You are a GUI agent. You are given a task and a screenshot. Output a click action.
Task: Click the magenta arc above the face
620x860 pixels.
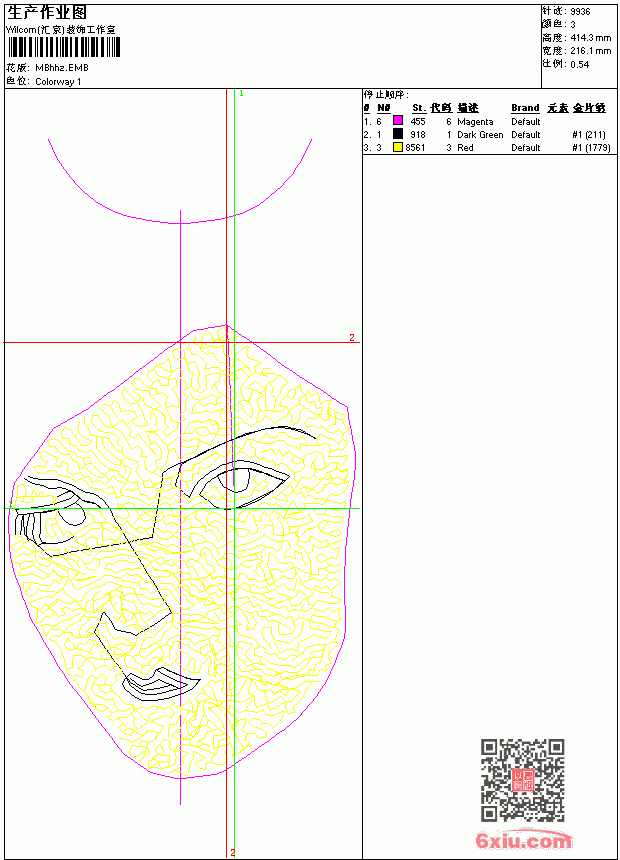(180, 182)
